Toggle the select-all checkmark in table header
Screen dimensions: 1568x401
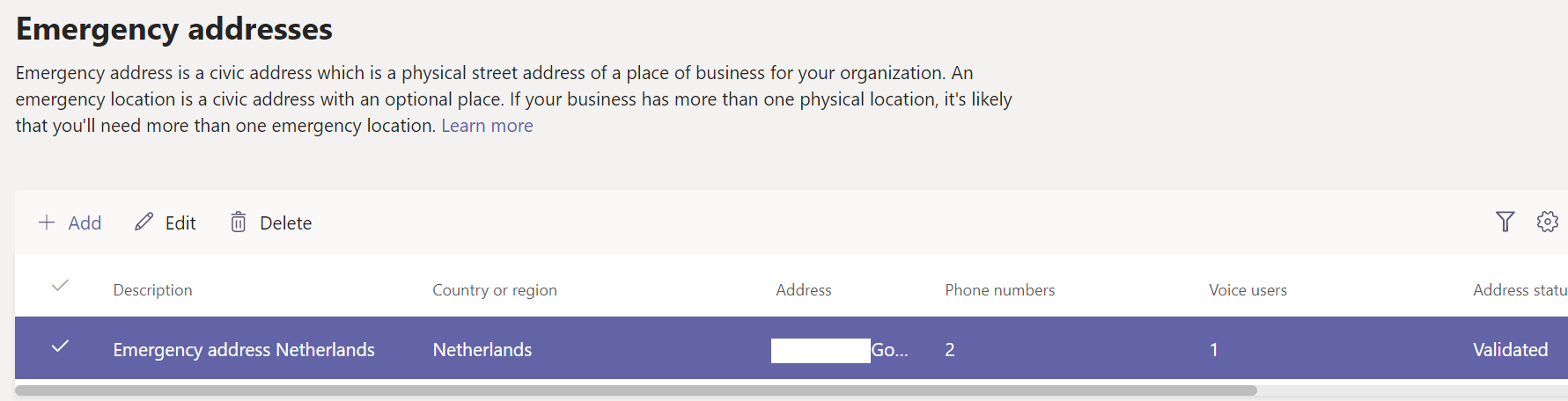(60, 286)
